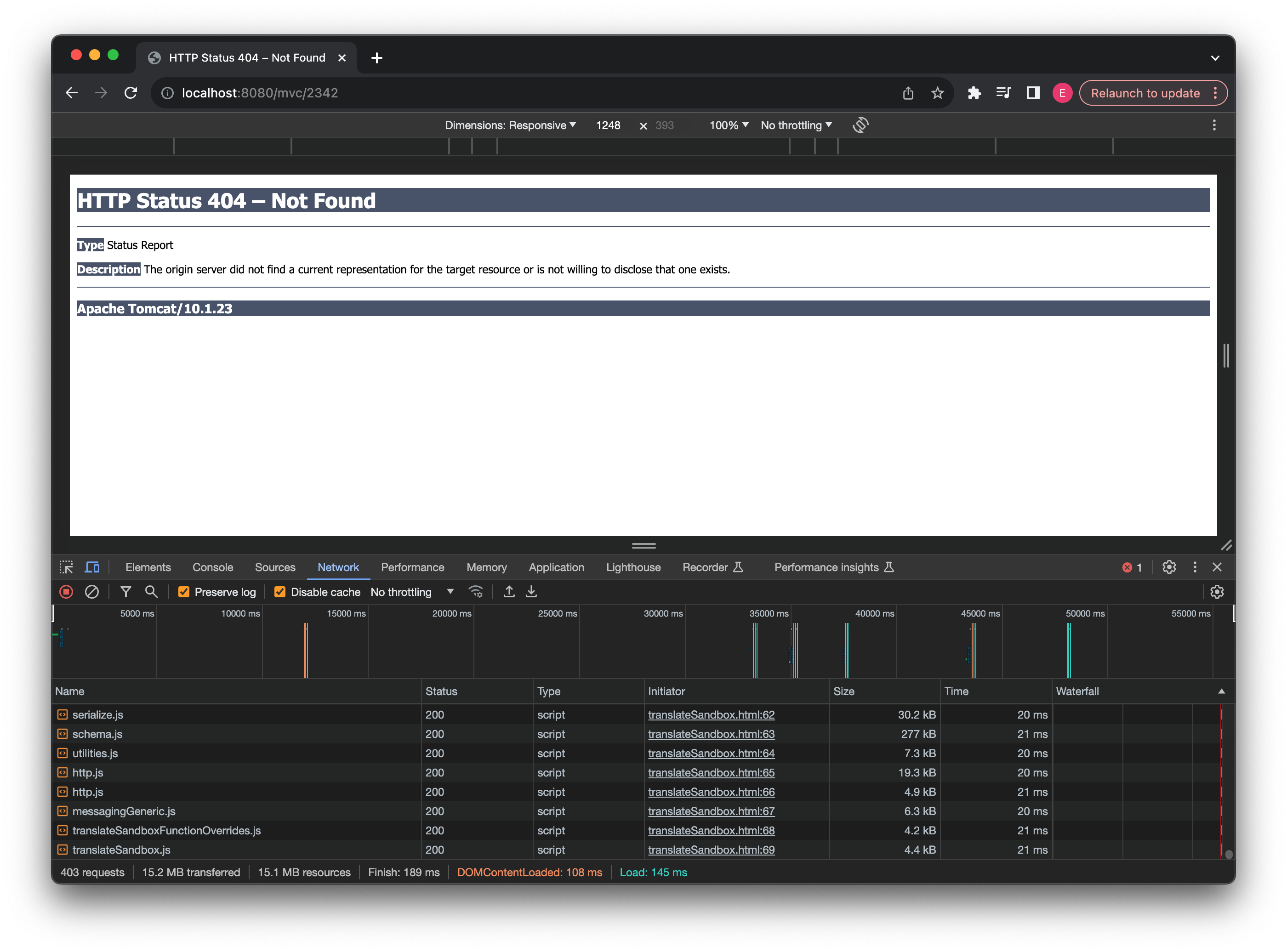The height and width of the screenshot is (952, 1287).
Task: Click the Relaunch to update button
Action: [x=1145, y=93]
